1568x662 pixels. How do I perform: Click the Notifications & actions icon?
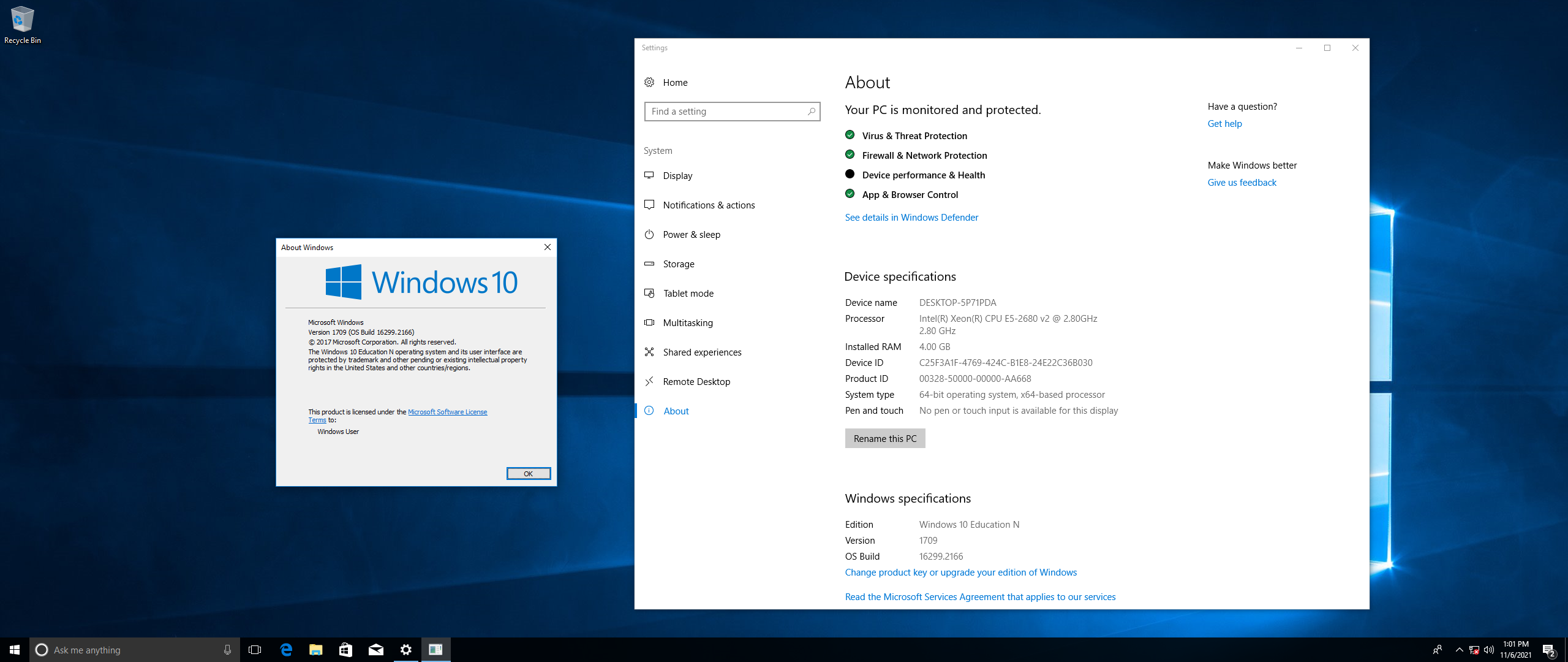(x=649, y=205)
